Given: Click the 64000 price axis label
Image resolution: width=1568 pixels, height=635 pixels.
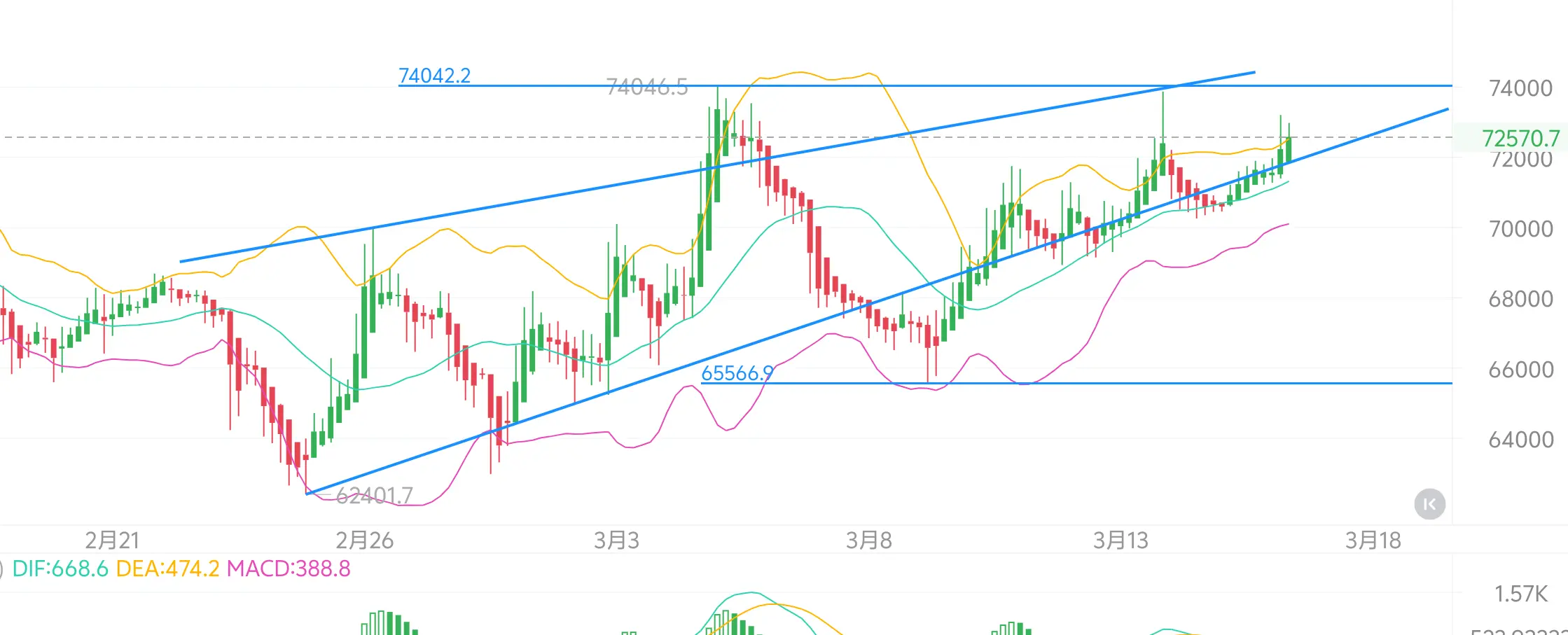Looking at the screenshot, I should 1520,440.
